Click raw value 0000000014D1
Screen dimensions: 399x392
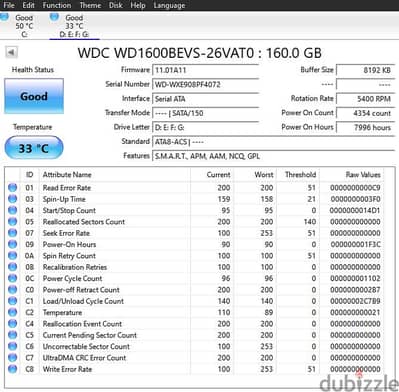tap(355, 210)
